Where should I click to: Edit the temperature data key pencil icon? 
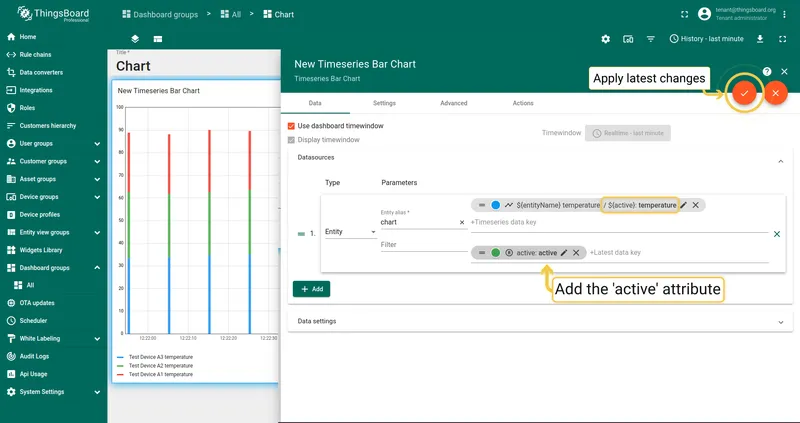[x=684, y=205]
